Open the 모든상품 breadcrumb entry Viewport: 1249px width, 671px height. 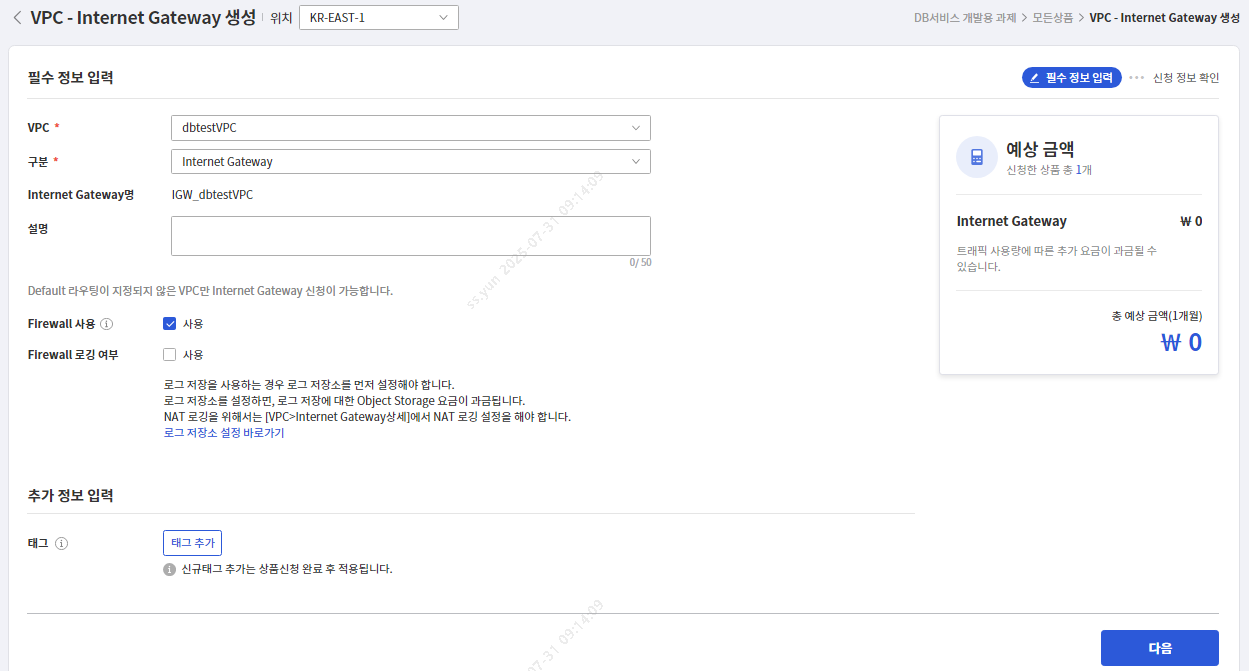point(1051,17)
